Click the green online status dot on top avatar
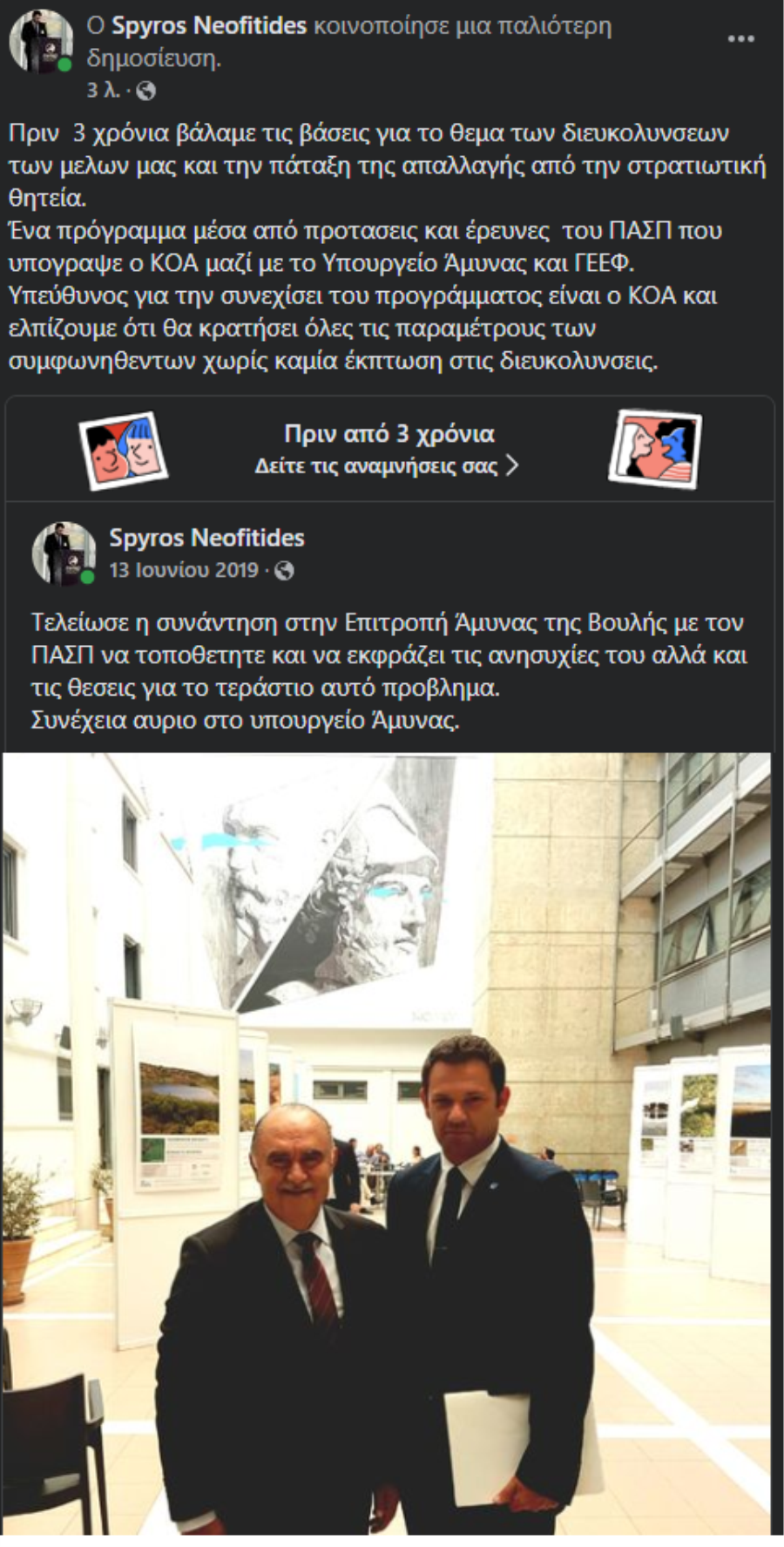This screenshot has width=784, height=1547. [x=65, y=65]
